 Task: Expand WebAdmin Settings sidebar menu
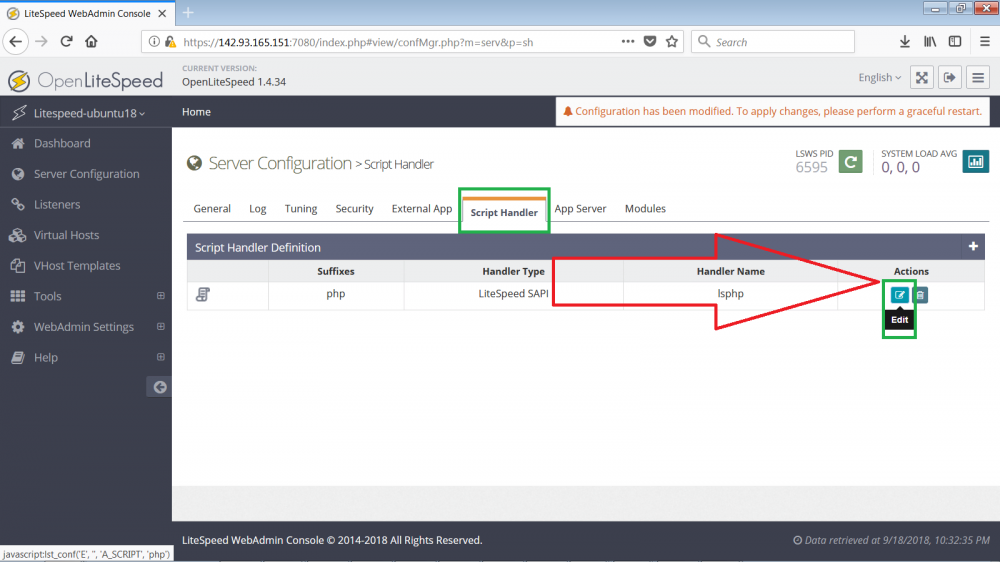161,327
